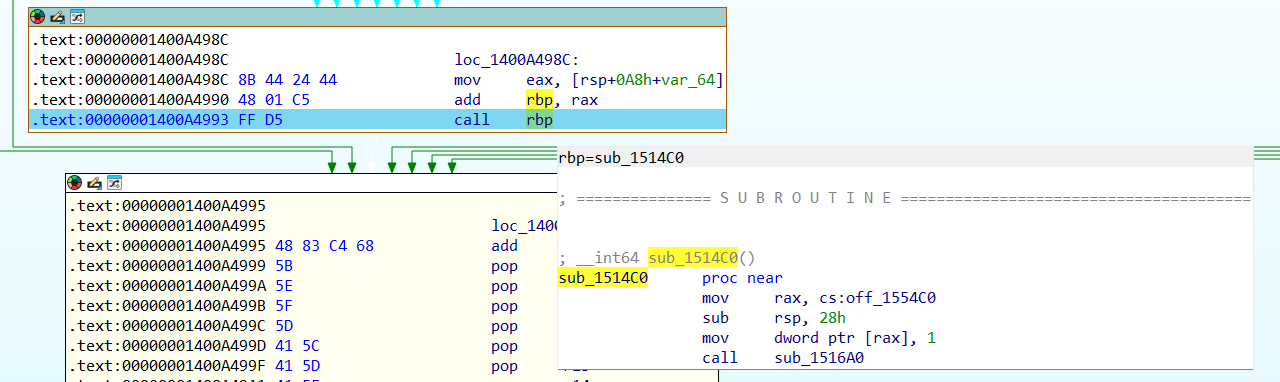Image resolution: width=1280 pixels, height=382 pixels.
Task: Click the sub mnemonic in the tooltip listing
Action: 715,318
